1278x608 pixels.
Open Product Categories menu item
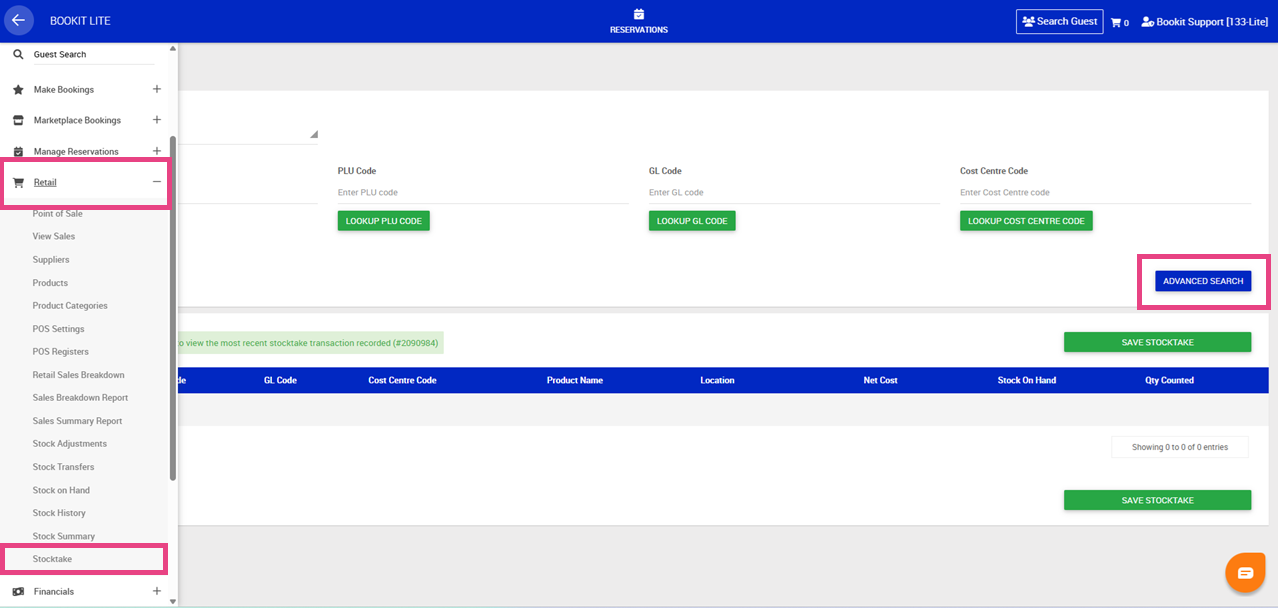pos(70,306)
